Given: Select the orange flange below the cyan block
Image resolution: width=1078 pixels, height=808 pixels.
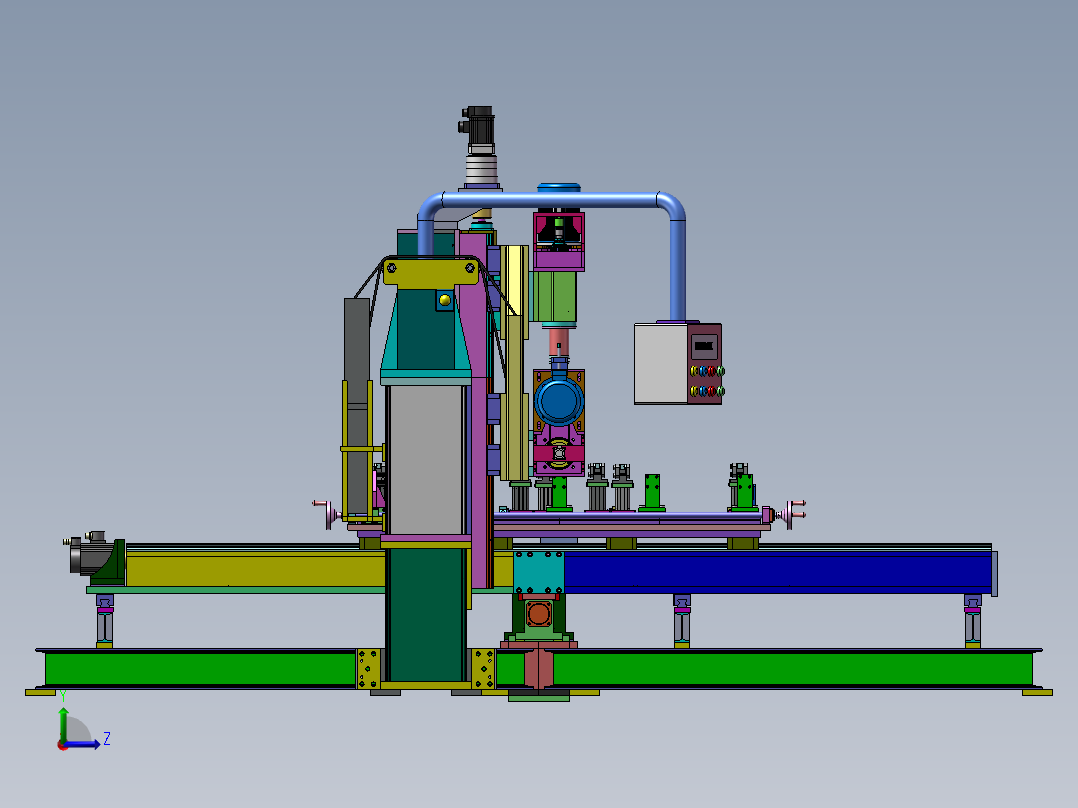Looking at the screenshot, I should coord(539,614).
